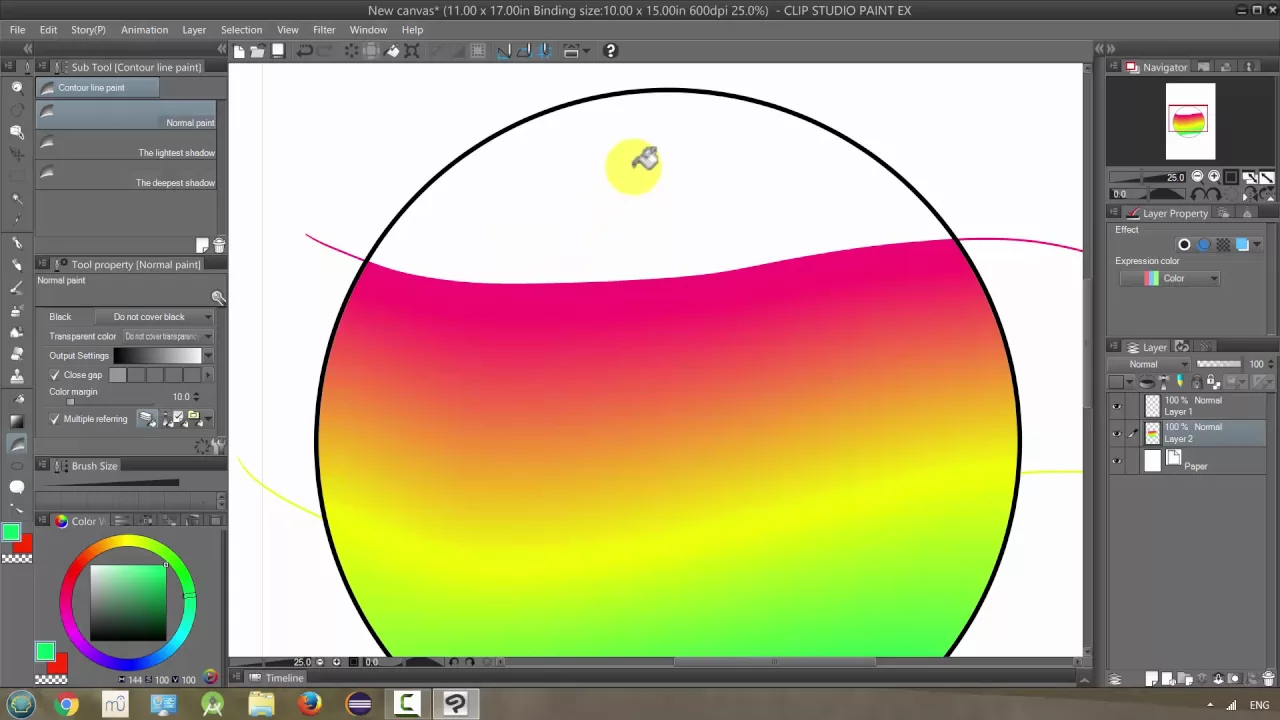1280x720 pixels.
Task: Click the Snap to grid icon
Action: pyautogui.click(x=545, y=51)
